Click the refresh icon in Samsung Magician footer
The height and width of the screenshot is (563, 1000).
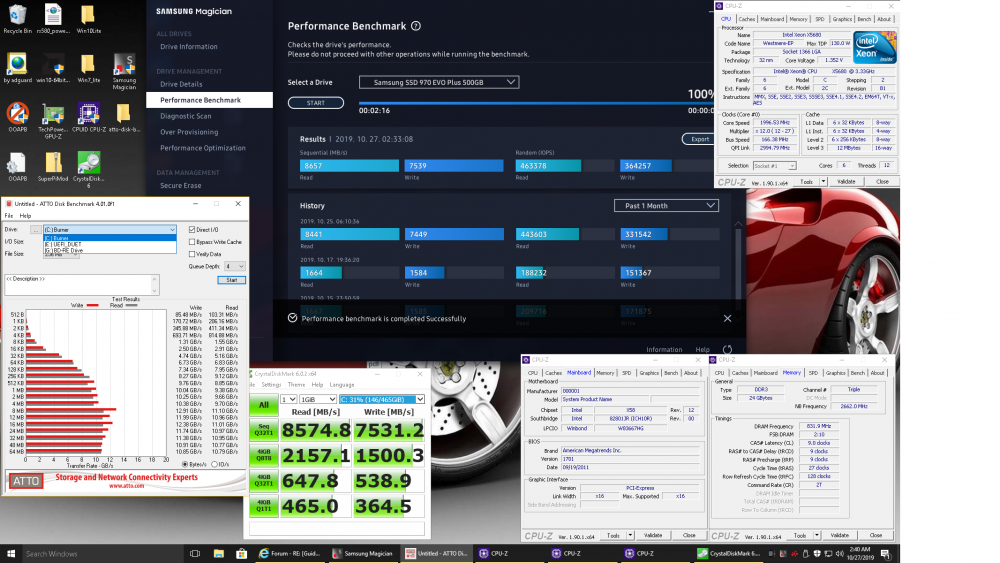[x=727, y=349]
